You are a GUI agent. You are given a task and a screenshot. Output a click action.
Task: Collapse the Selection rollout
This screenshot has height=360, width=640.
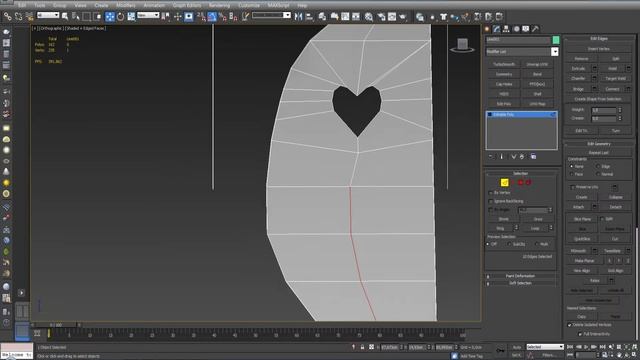coord(520,173)
